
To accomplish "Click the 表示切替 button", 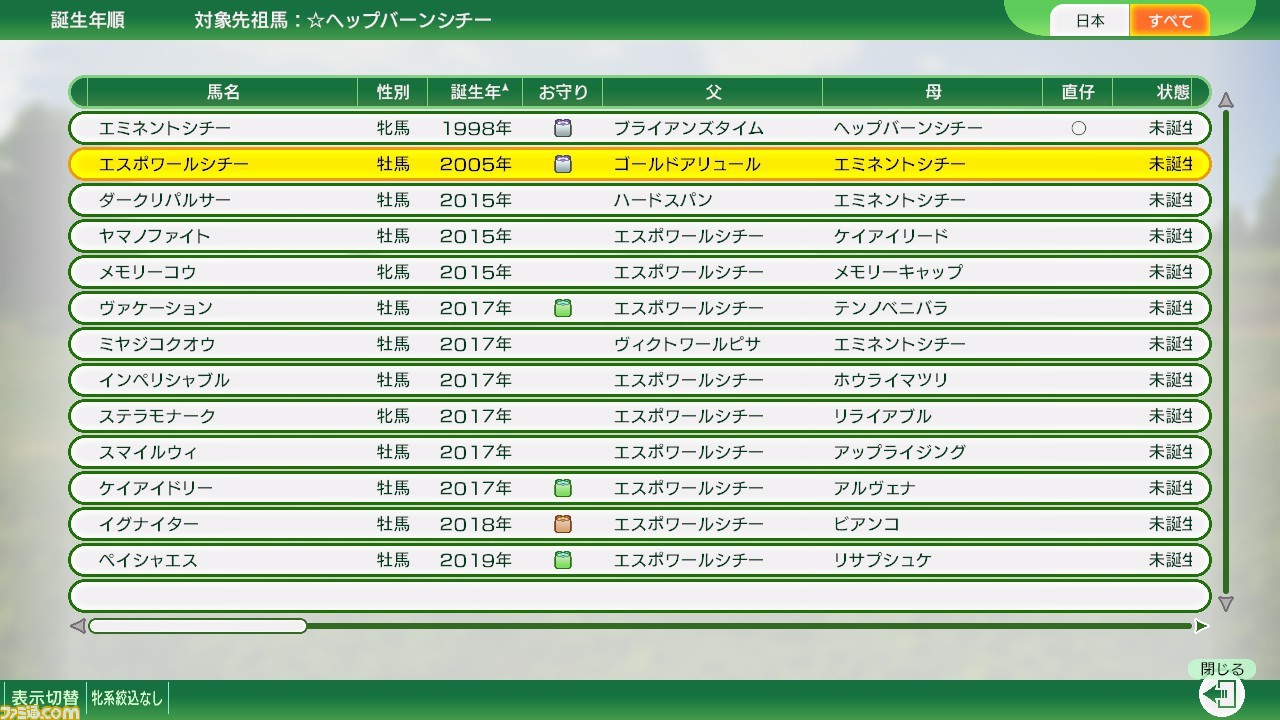I will tap(45, 698).
